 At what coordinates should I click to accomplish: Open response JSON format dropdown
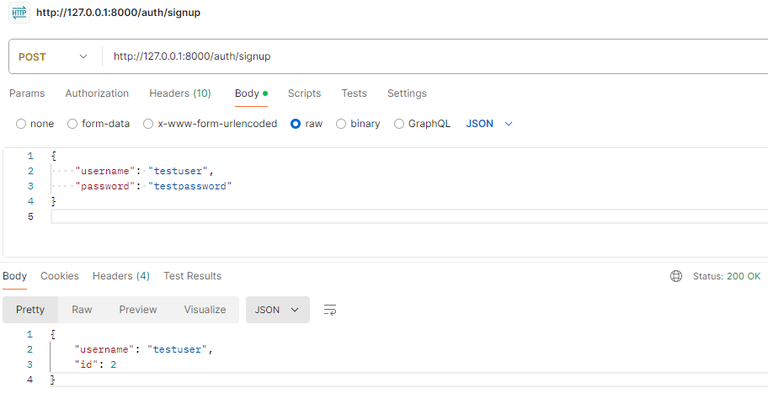[x=277, y=310]
